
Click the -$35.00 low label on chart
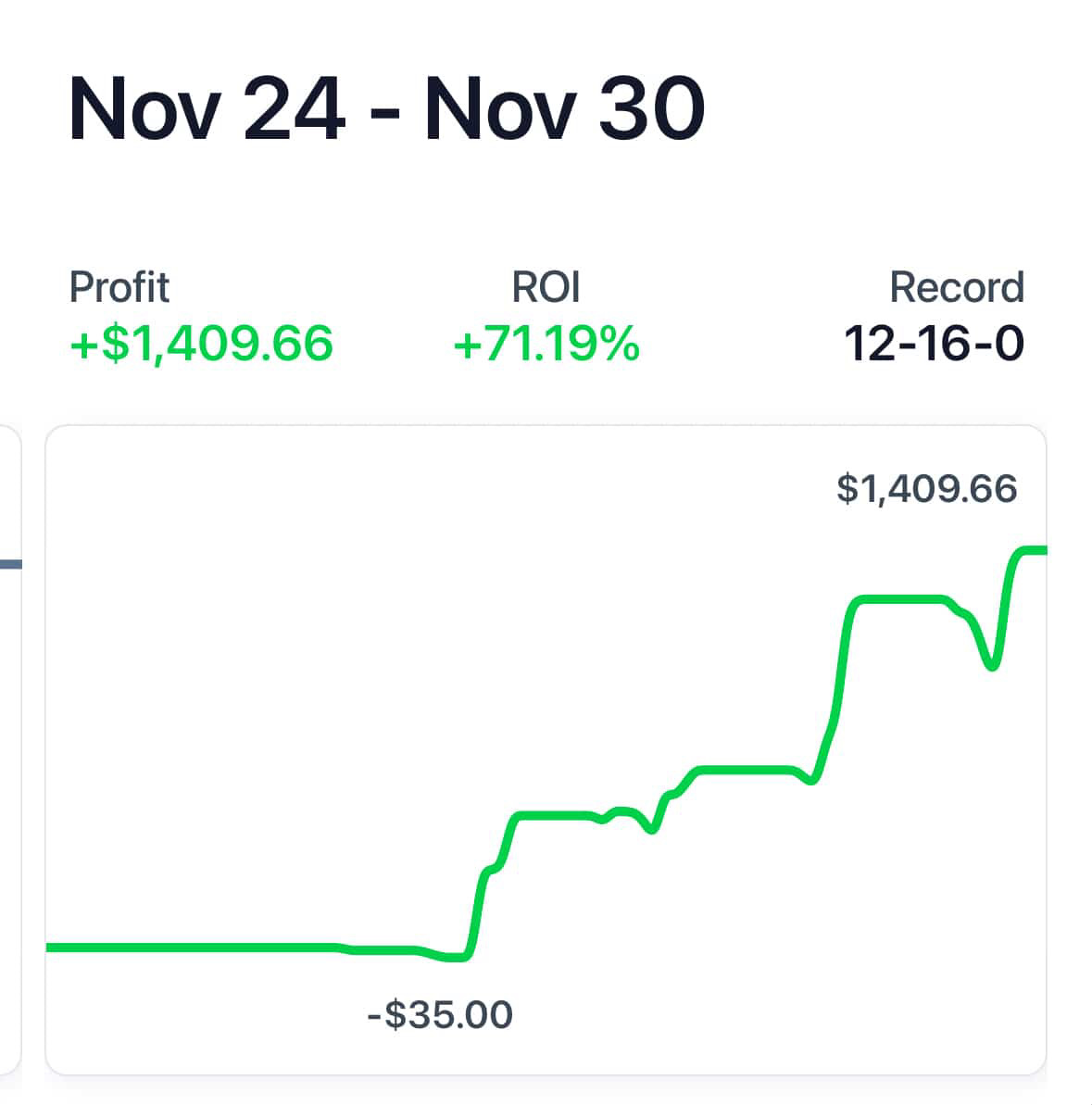440,1015
